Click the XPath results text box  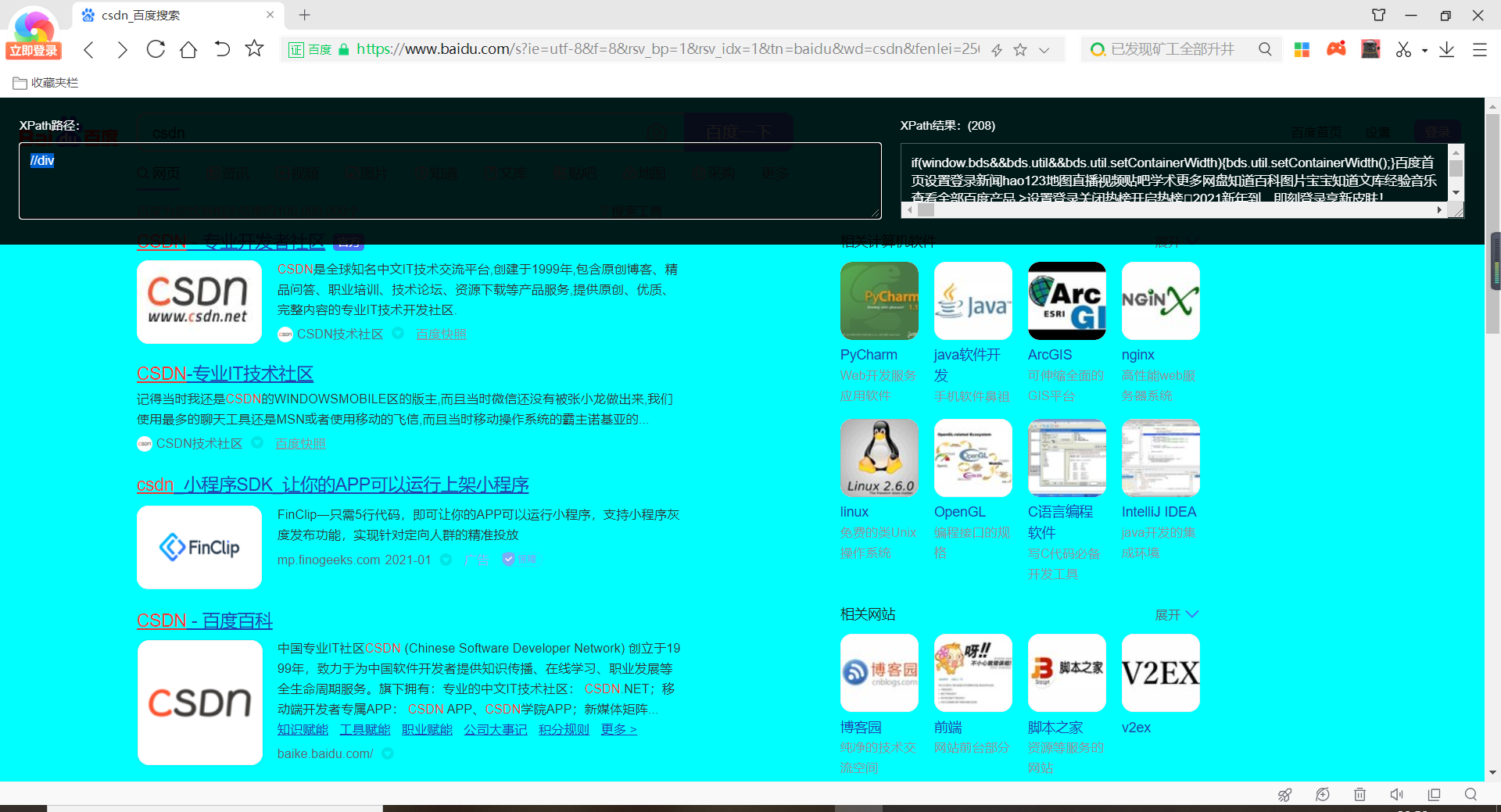tap(1175, 173)
